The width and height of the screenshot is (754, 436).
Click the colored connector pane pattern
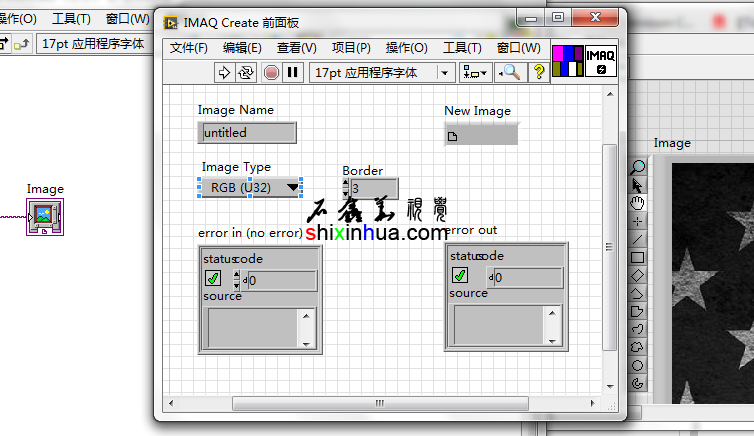[567, 61]
